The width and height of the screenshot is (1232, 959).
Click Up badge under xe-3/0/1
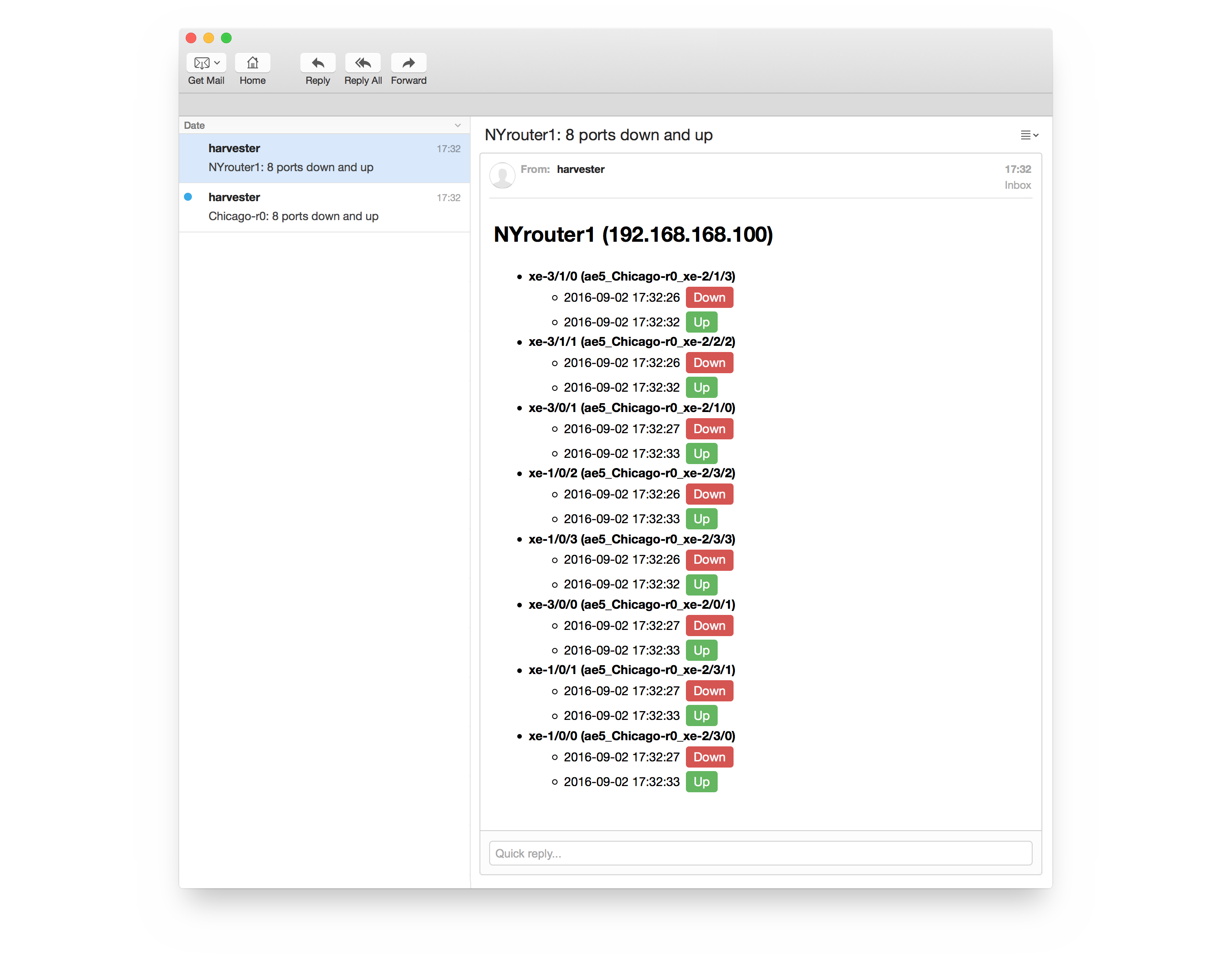point(701,453)
